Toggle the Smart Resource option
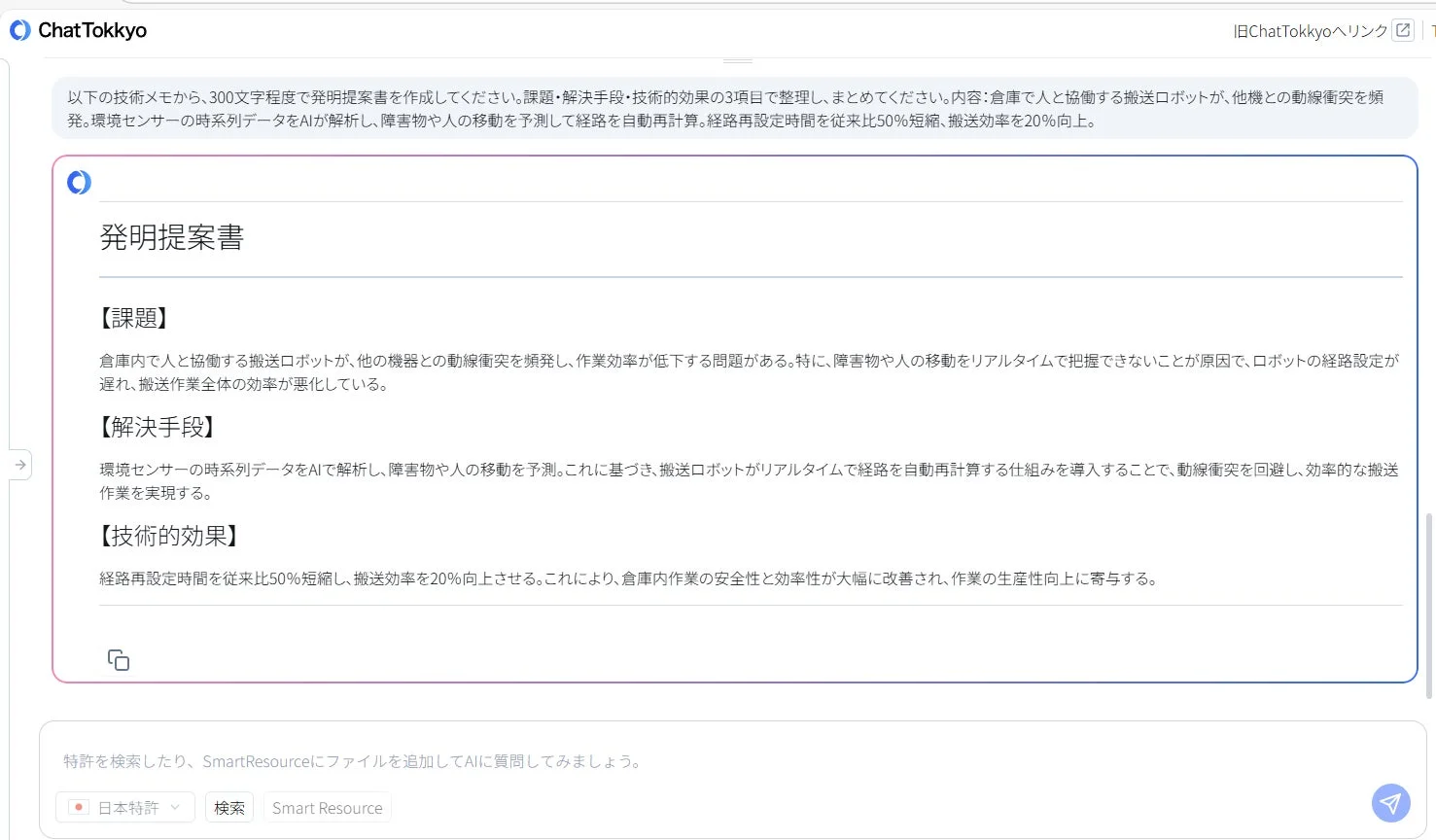Image resolution: width=1436 pixels, height=840 pixels. pos(327,807)
